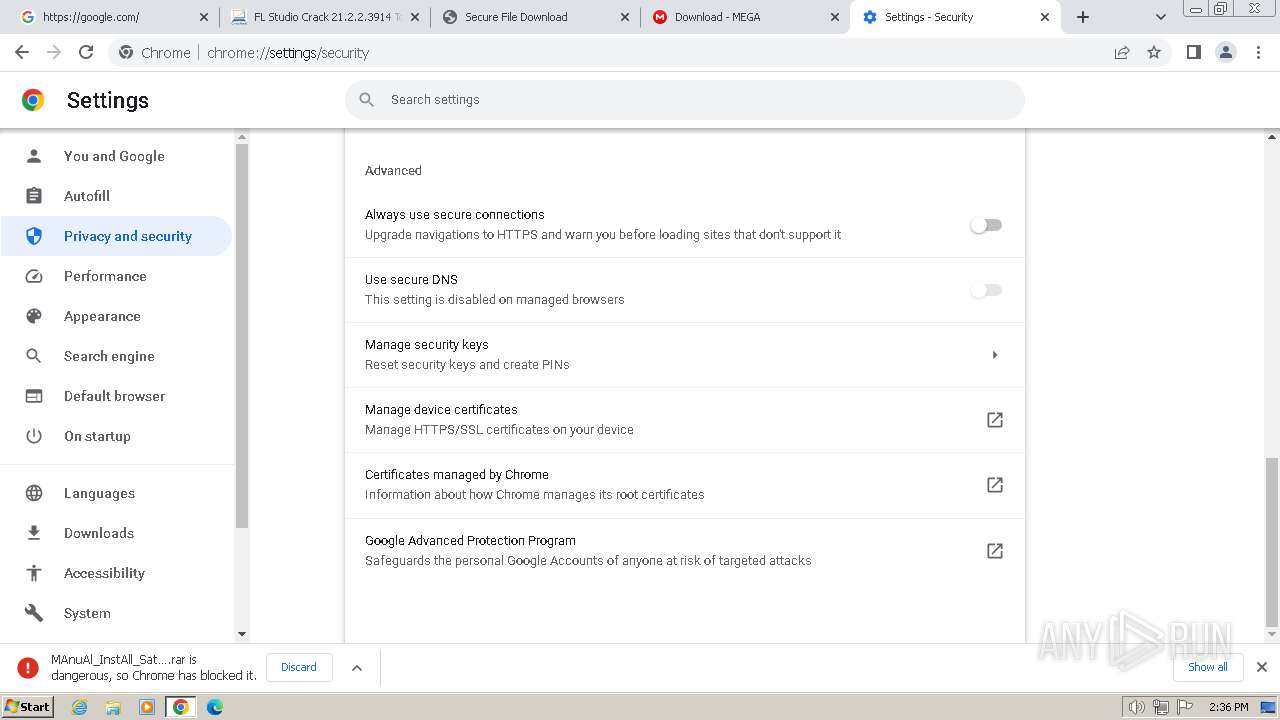Click the Chrome logo beside Settings

[33, 100]
